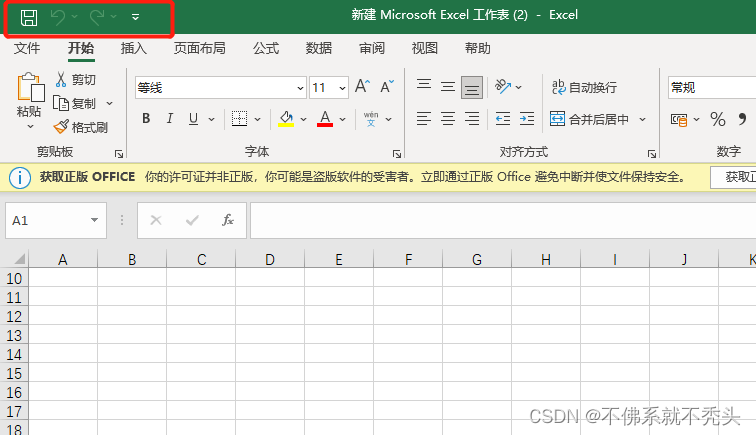756x435 pixels.
Task: Click the Save icon in quick access toolbar
Action: point(29,17)
